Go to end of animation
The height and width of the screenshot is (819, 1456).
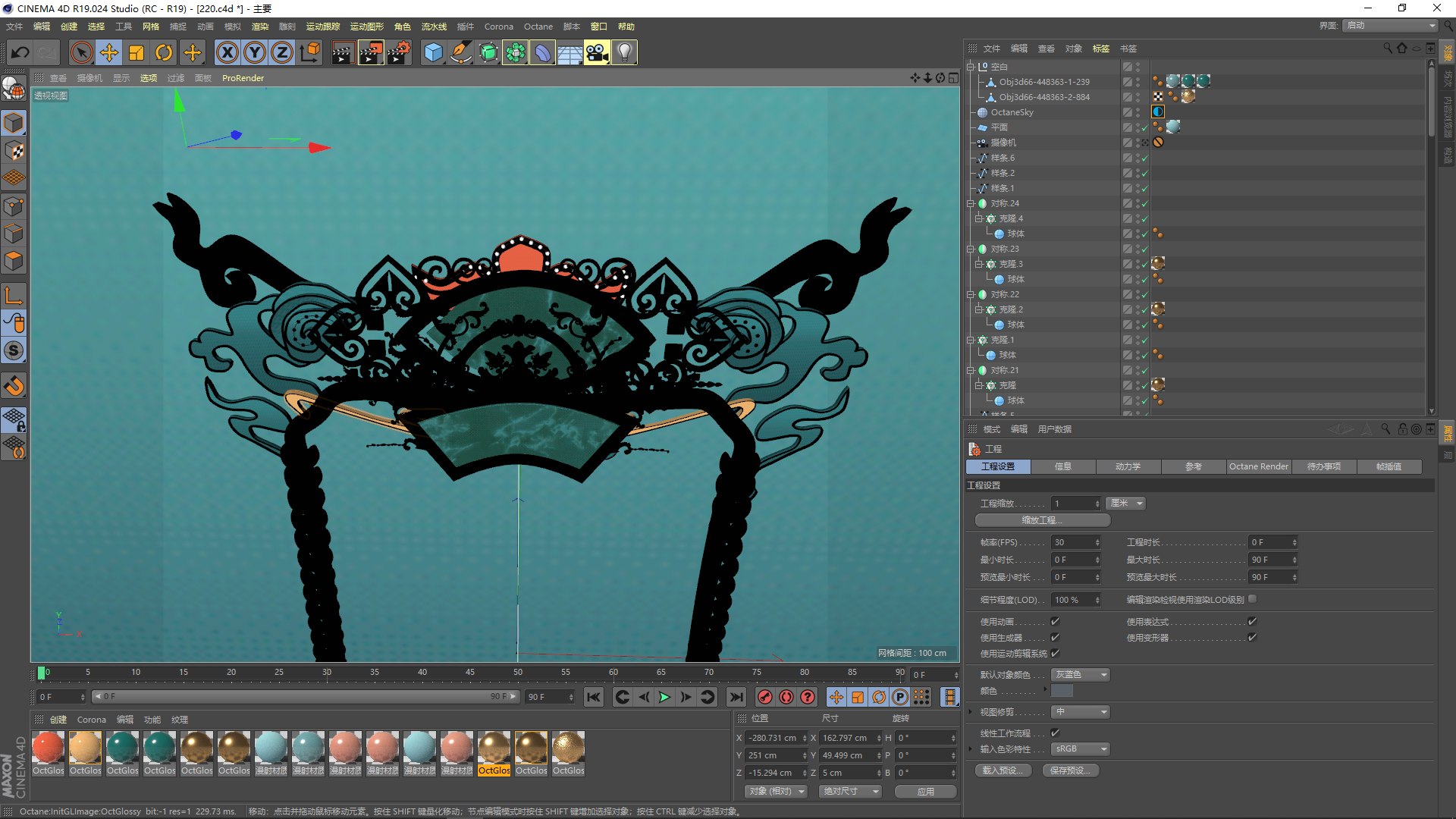tap(736, 697)
